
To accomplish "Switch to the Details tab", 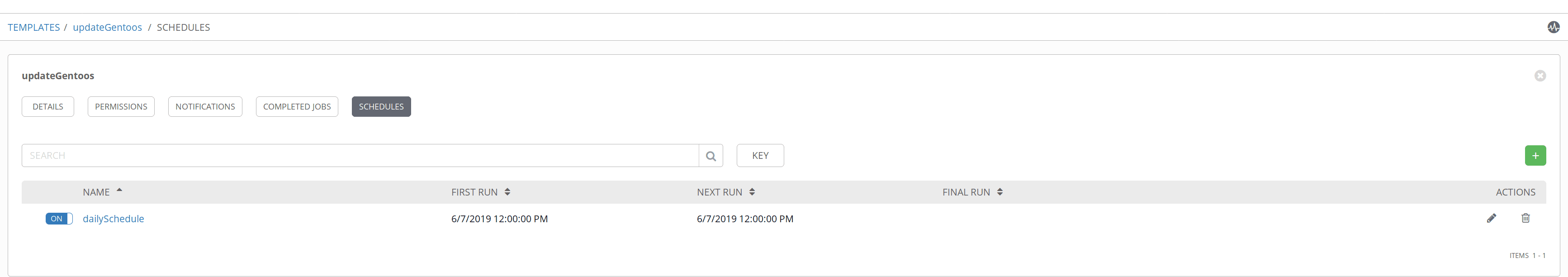I will [47, 107].
